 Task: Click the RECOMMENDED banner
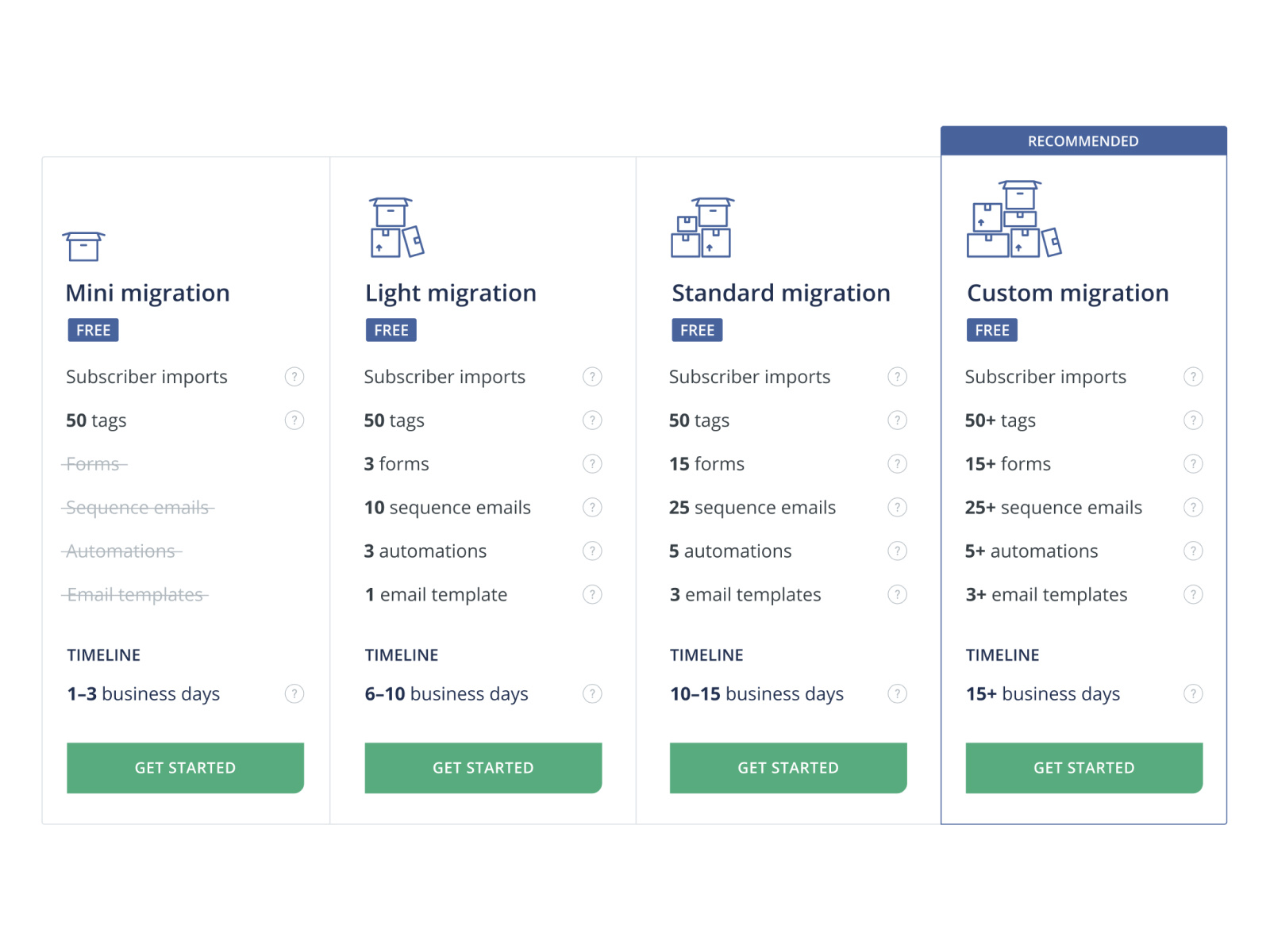coord(1083,140)
